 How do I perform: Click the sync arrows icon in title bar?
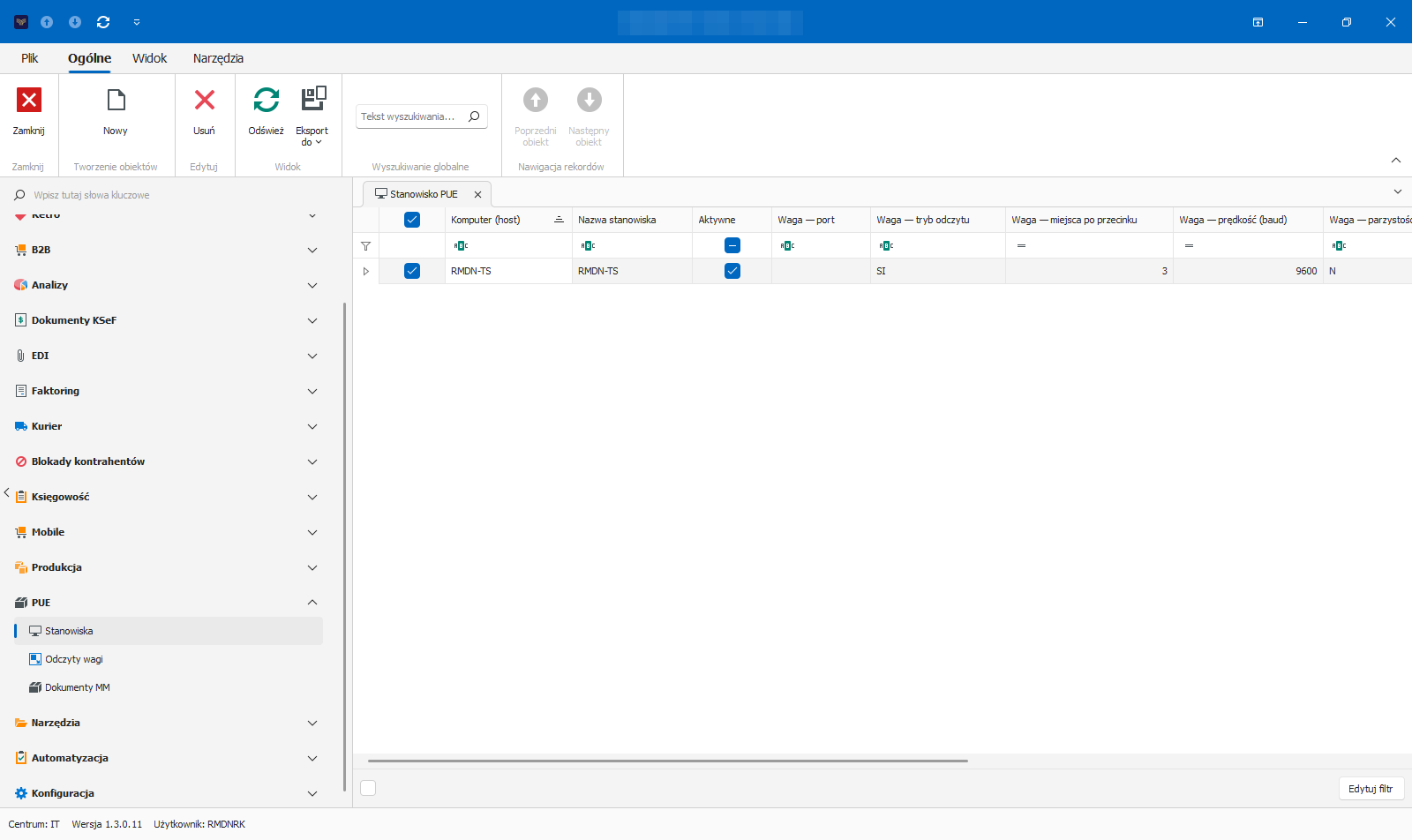tap(103, 22)
